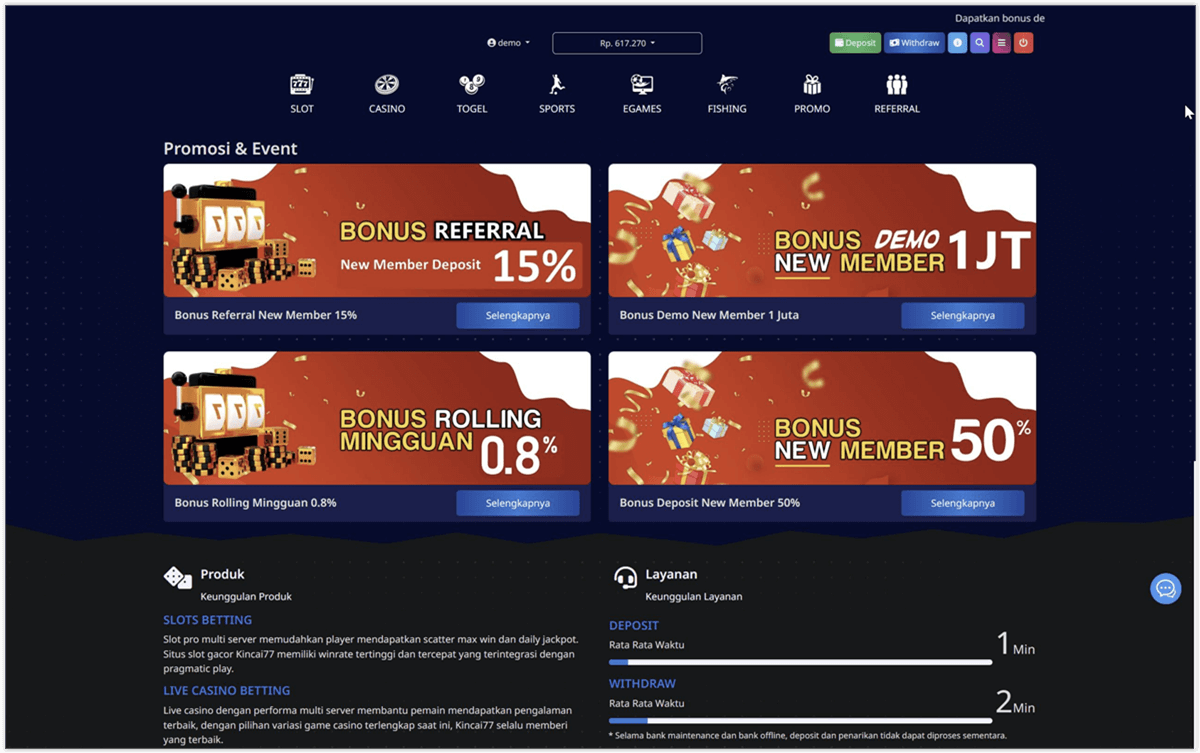The image size is (1200, 753).
Task: Click the Withdraw average time progress bar
Action: coord(800,719)
